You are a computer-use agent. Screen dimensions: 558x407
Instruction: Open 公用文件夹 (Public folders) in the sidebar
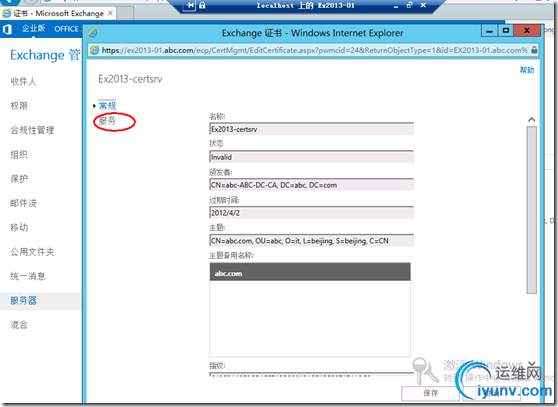pyautogui.click(x=32, y=252)
